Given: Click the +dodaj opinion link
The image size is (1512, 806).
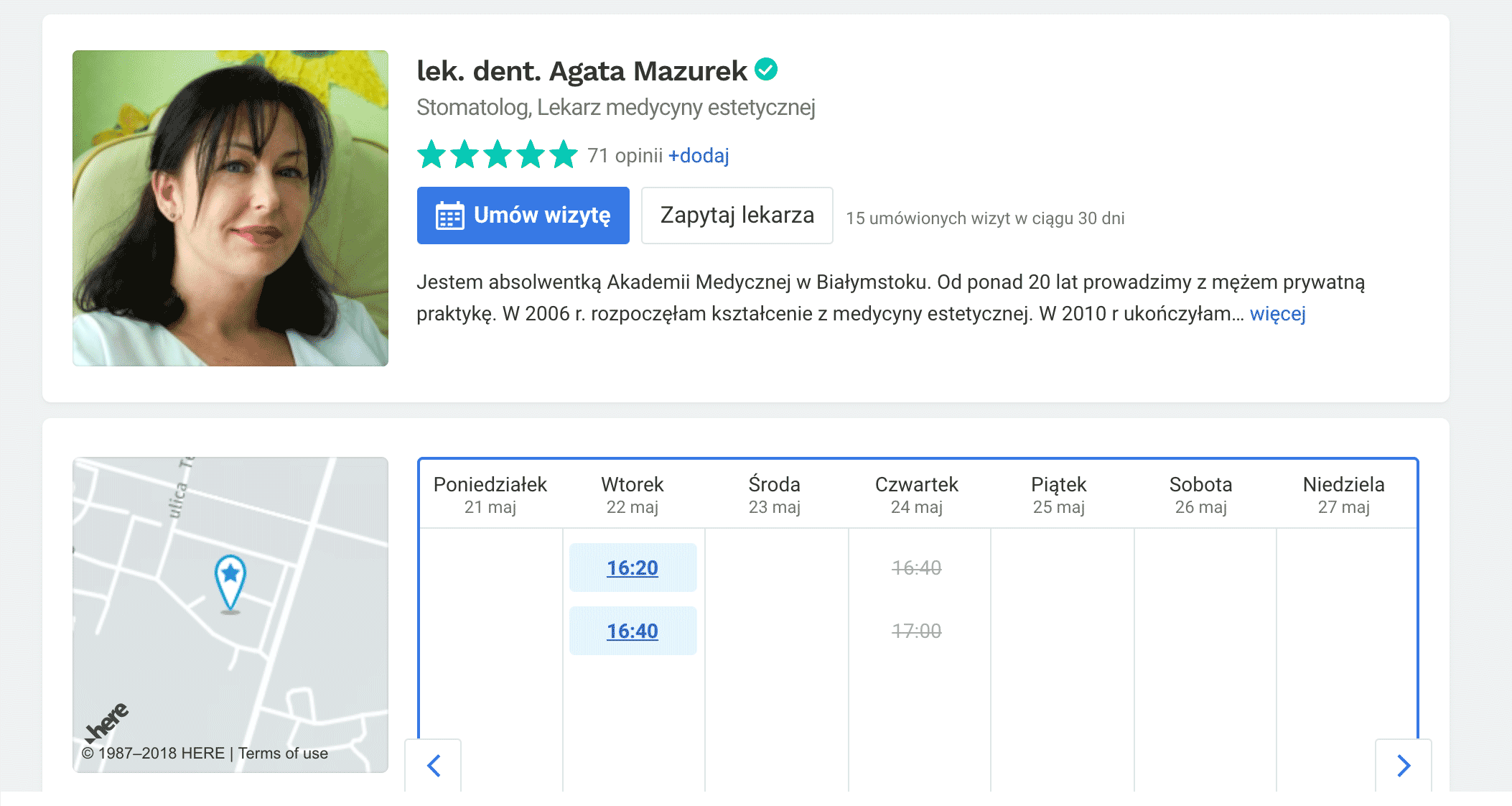Looking at the screenshot, I should (699, 155).
